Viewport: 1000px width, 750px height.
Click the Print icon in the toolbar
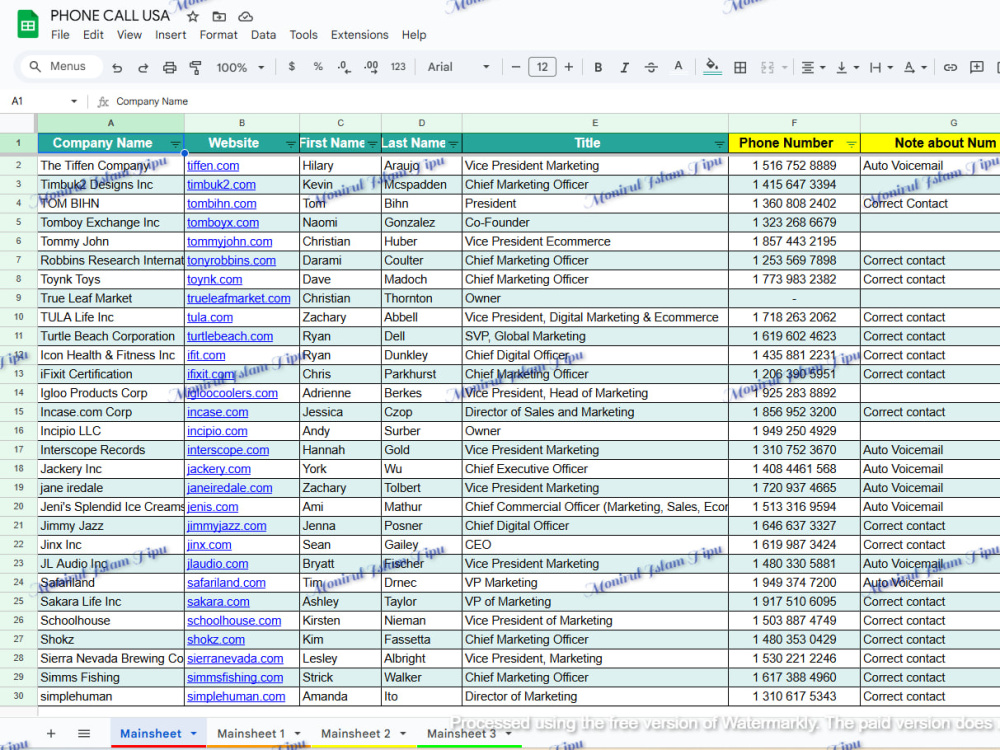pos(169,67)
